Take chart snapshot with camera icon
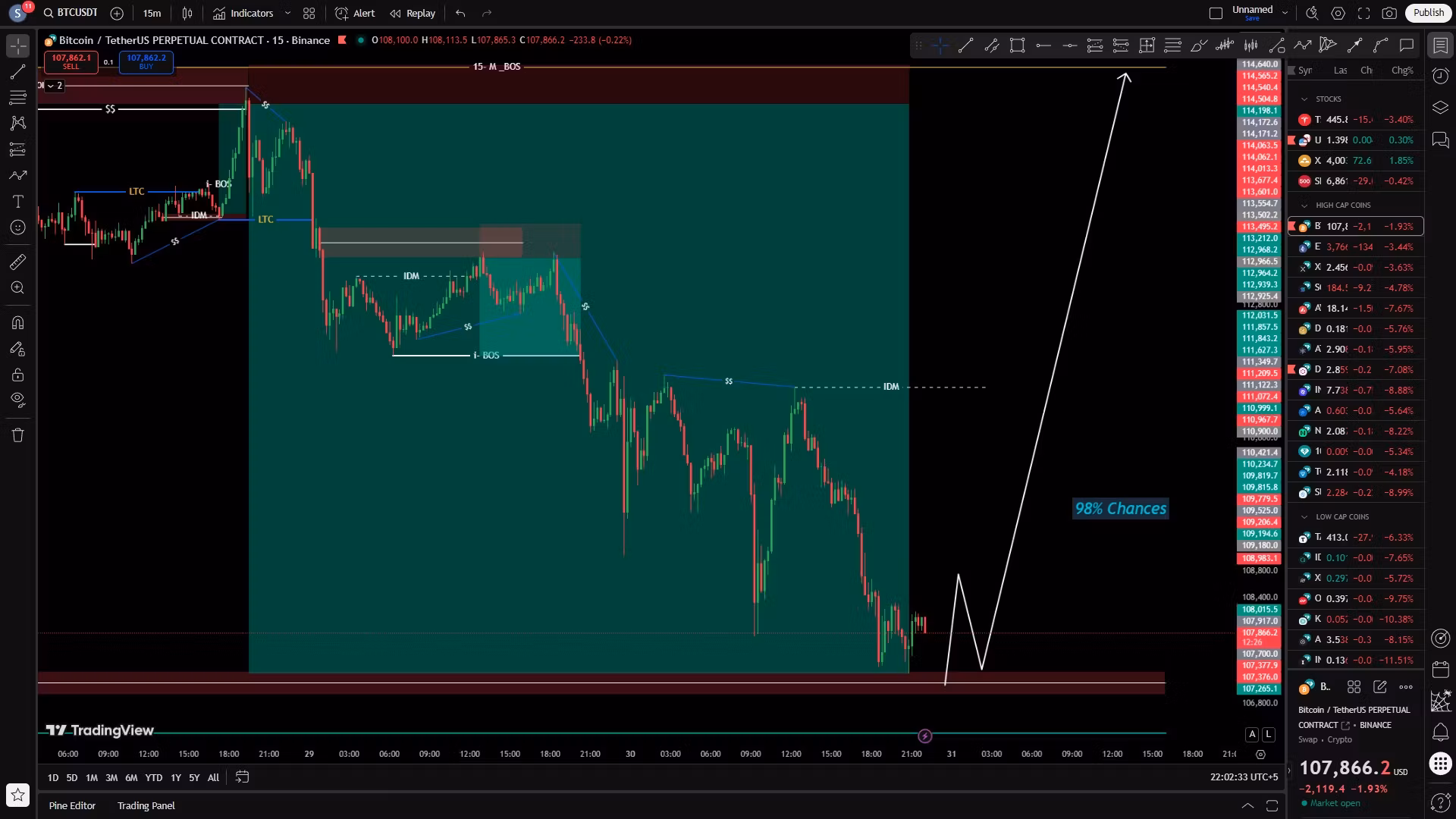This screenshot has width=1456, height=819. click(1389, 13)
